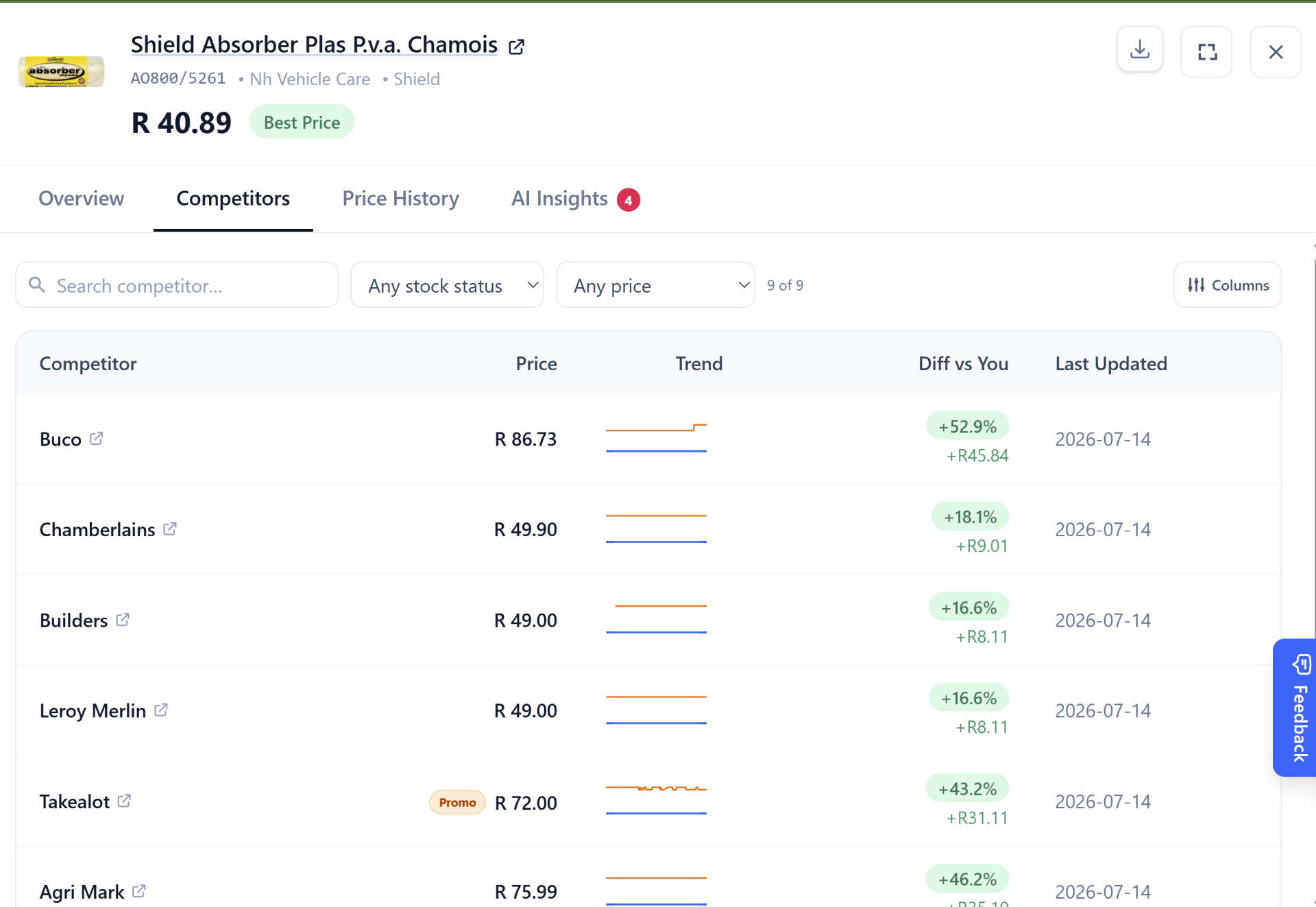Viewport: 1316px width, 907px height.
Task: Click Takealot price R 72.00
Action: point(526,802)
